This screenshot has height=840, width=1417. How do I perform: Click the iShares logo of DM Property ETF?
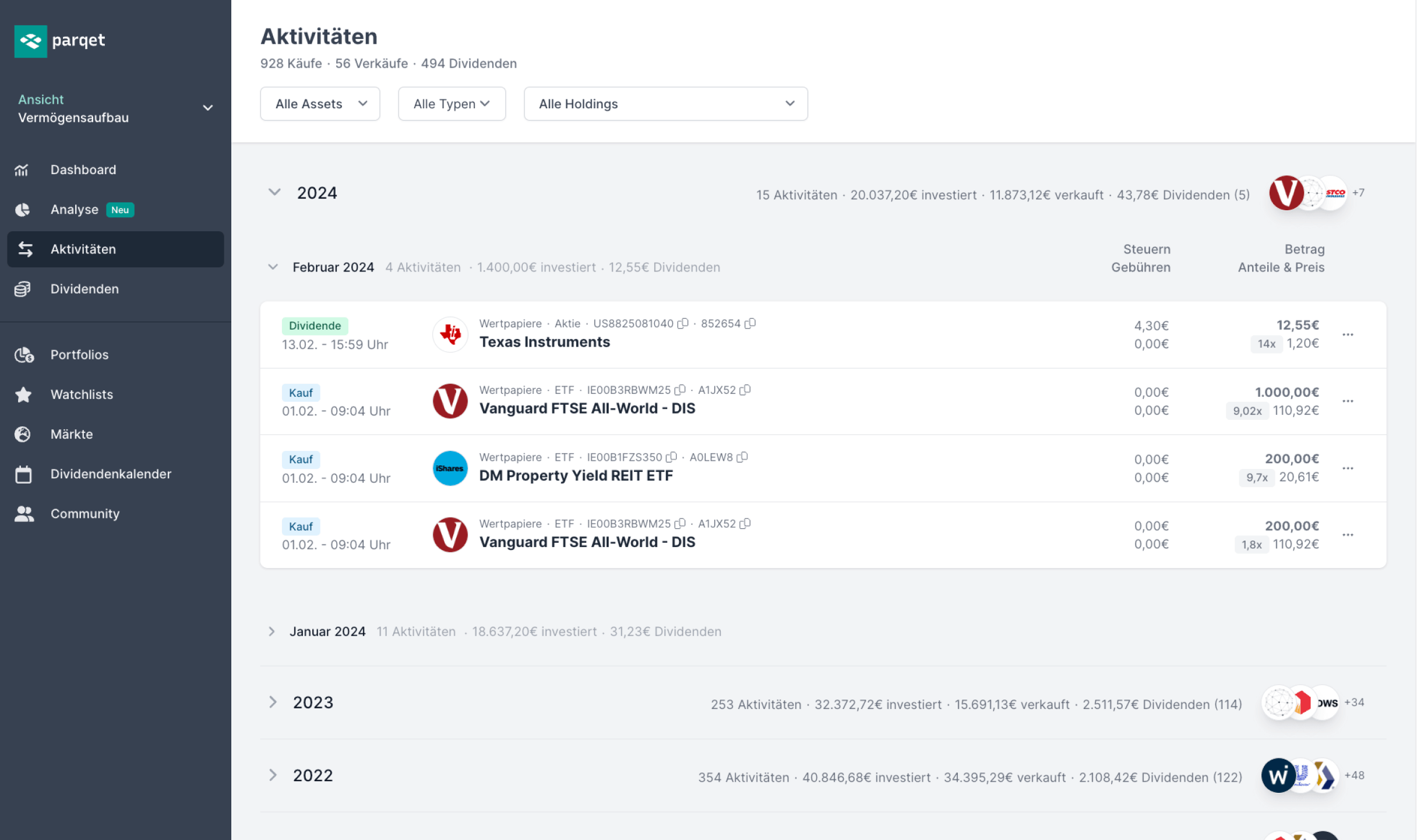coord(450,468)
